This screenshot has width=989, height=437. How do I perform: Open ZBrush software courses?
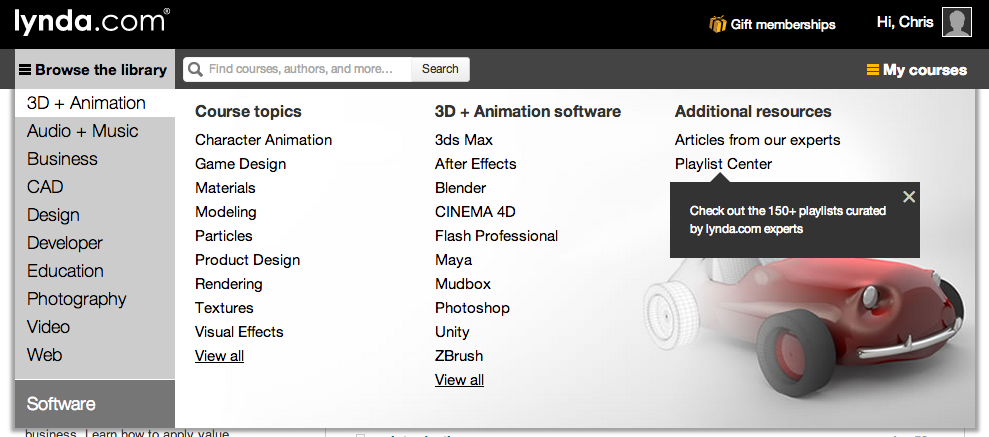click(x=459, y=356)
